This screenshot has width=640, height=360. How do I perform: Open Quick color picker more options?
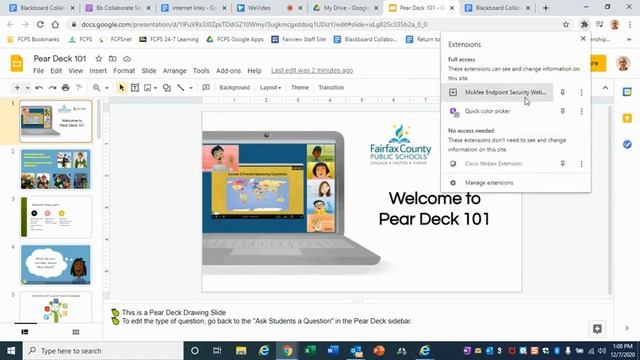pyautogui.click(x=582, y=111)
